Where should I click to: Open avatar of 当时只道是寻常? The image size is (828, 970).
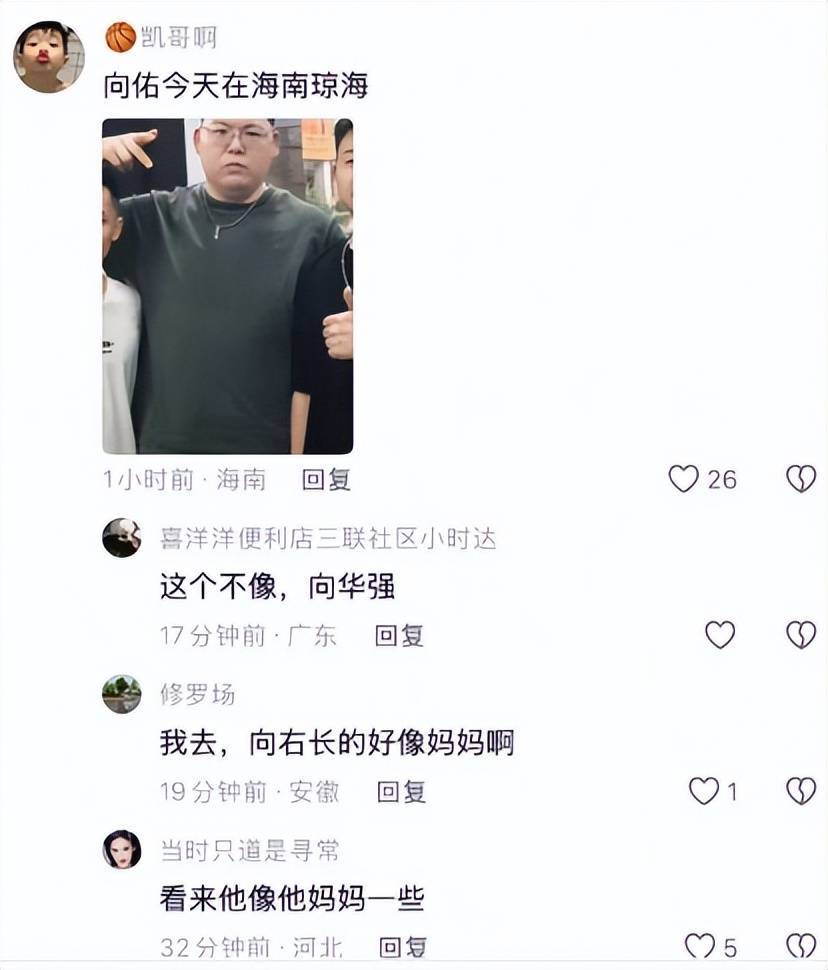(x=122, y=849)
